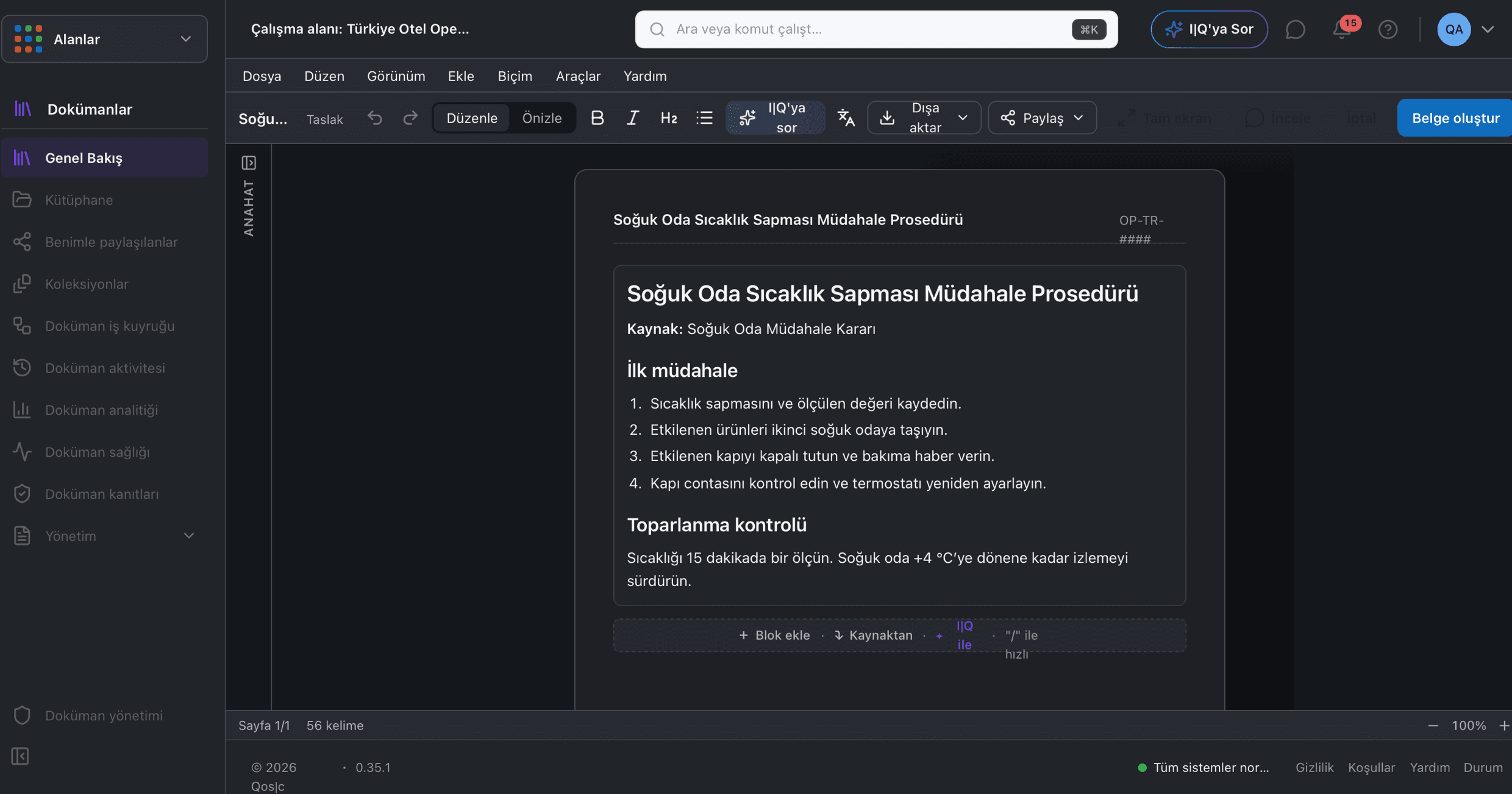
Task: Open Doküman yönetimi at sidebar bottom
Action: tap(104, 715)
